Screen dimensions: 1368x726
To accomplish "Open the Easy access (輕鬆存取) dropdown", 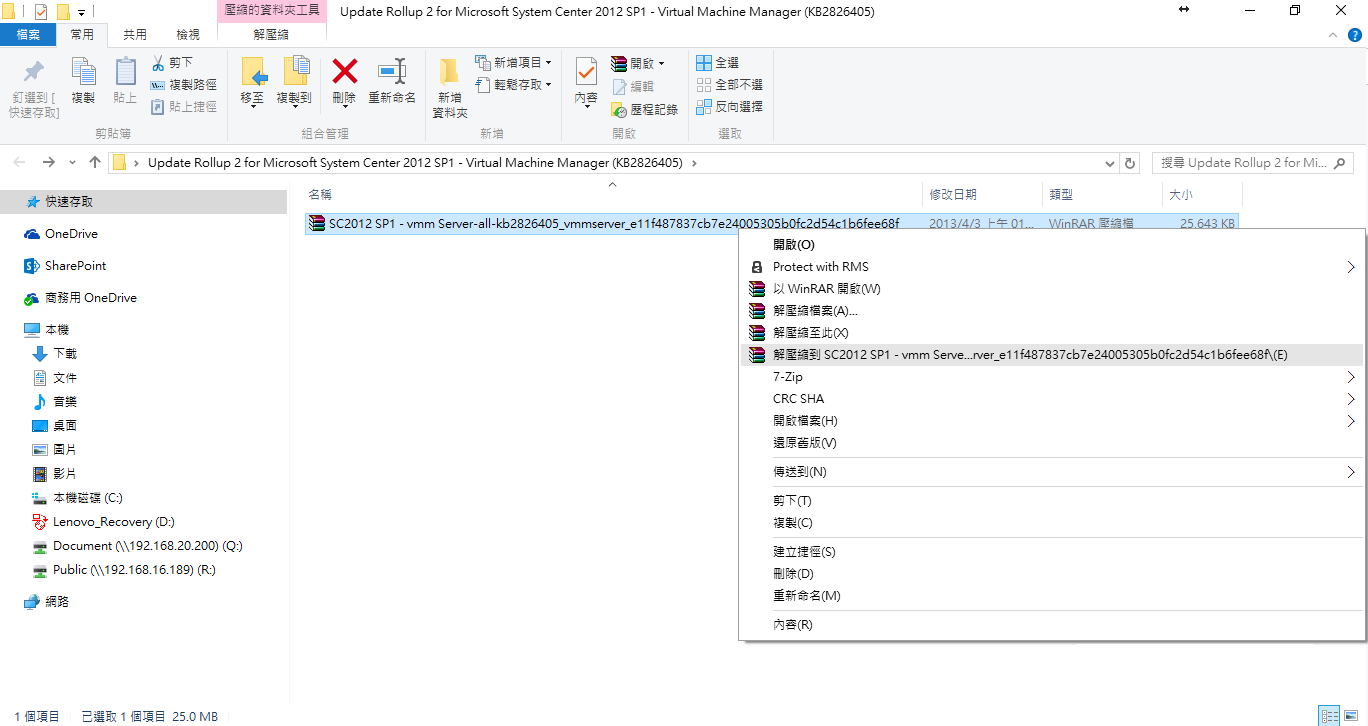I will (513, 85).
